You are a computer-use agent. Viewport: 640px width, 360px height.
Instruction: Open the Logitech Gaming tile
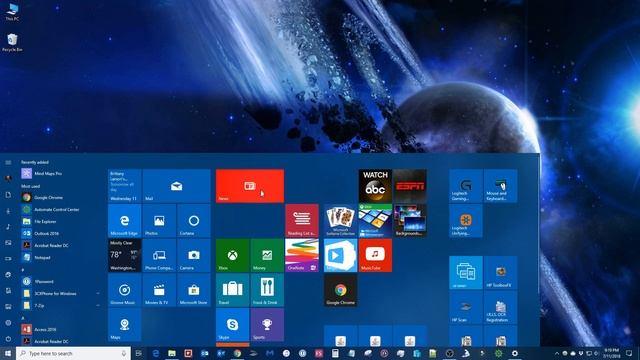466,186
